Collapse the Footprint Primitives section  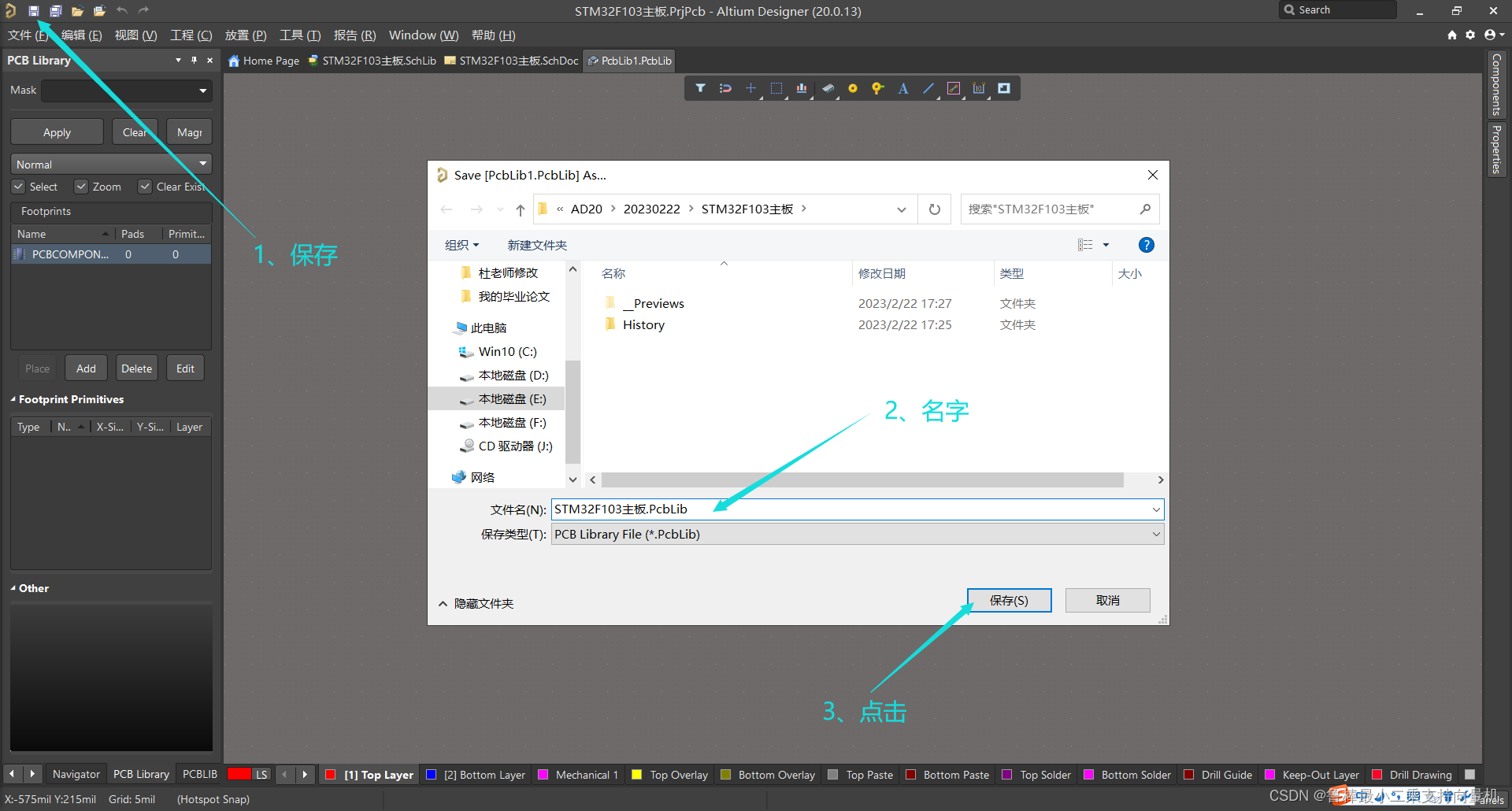point(13,399)
